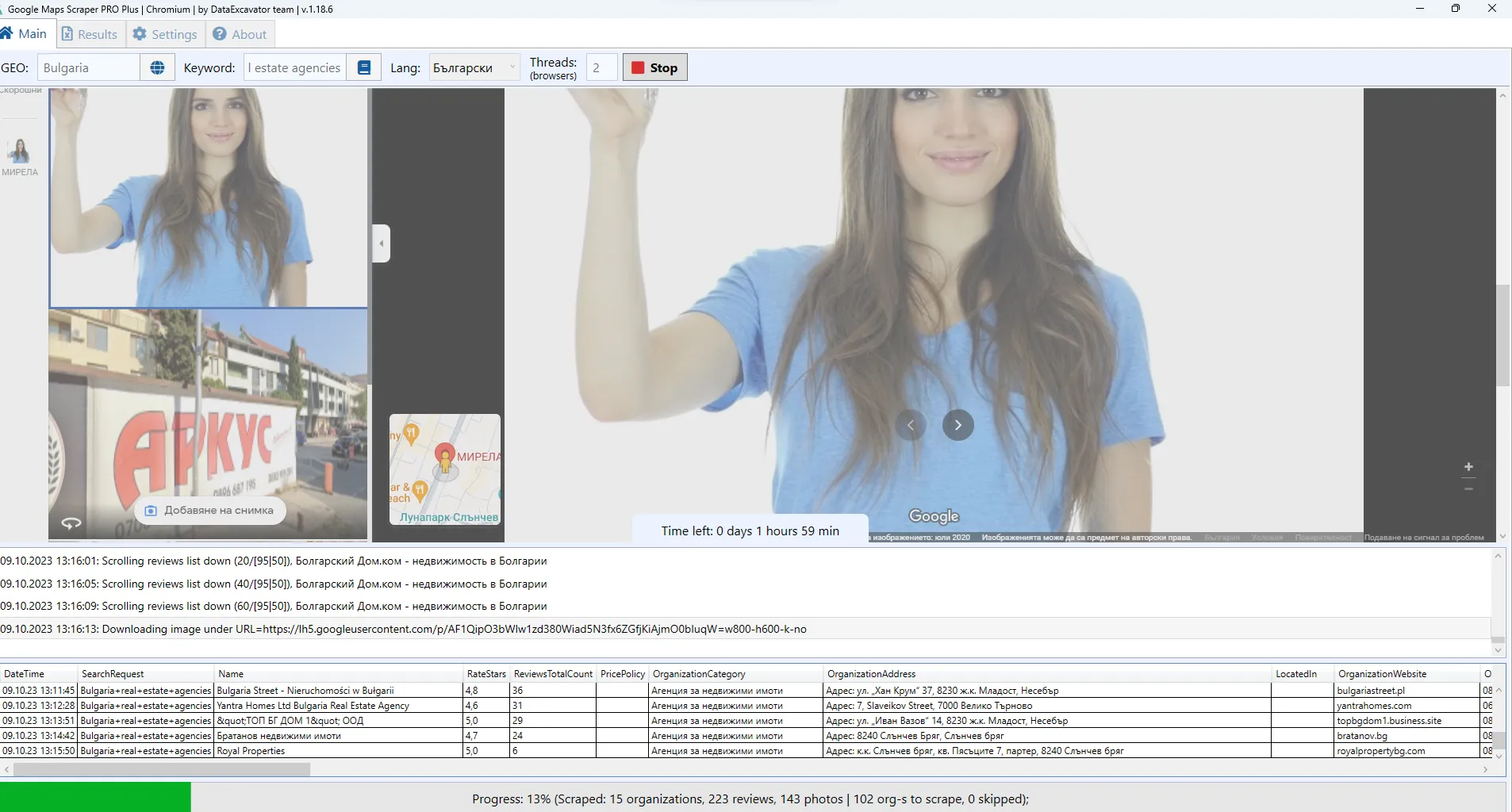
Task: Click the globe icon beside GEO field
Action: click(x=157, y=68)
